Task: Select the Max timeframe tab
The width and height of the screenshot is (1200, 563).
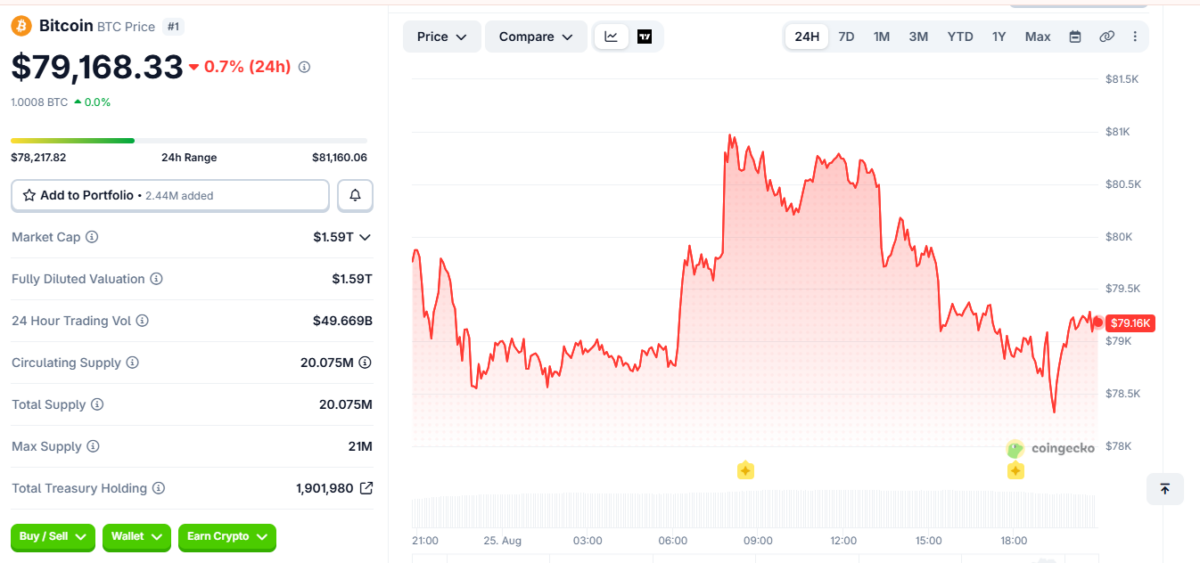Action: (x=1038, y=37)
